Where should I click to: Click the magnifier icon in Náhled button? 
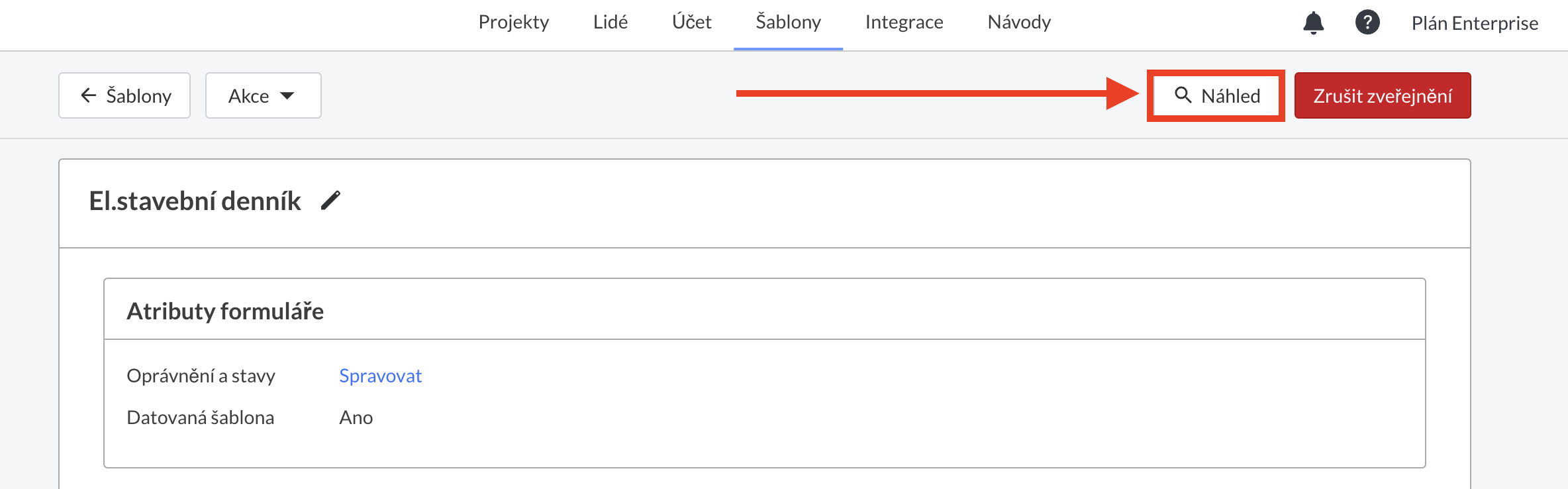click(x=1183, y=95)
